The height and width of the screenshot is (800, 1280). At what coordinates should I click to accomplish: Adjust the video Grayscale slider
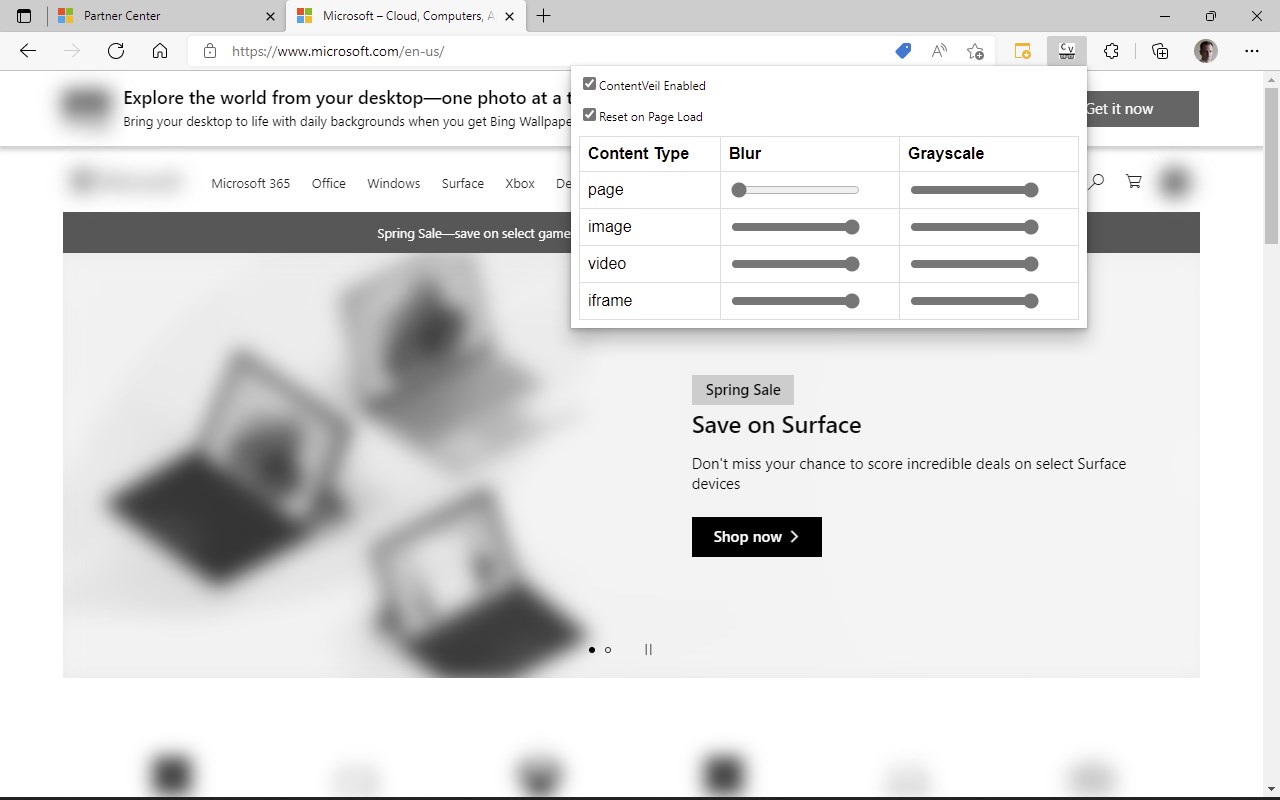974,264
